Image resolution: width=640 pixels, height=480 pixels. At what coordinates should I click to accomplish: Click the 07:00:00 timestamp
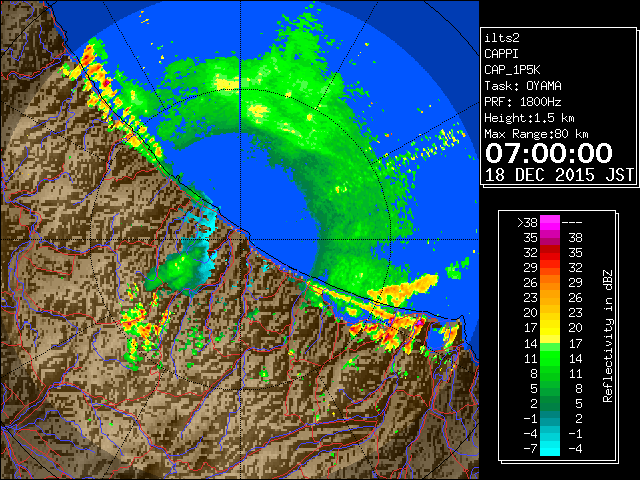(549, 153)
